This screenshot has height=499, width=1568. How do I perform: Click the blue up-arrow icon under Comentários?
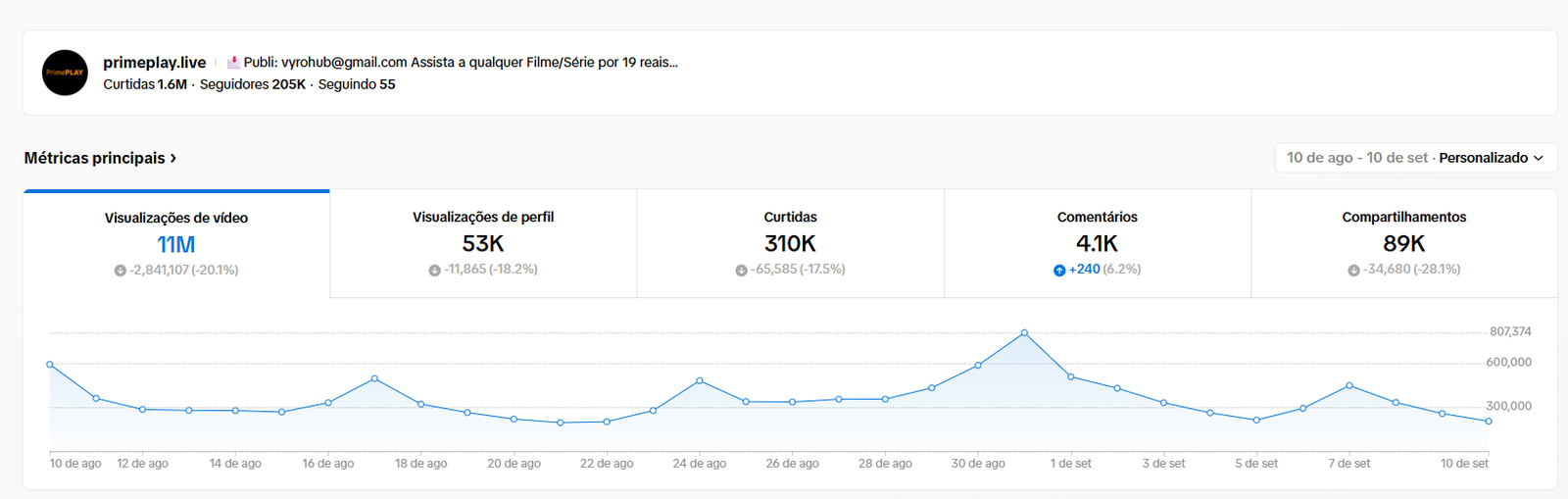pyautogui.click(x=1059, y=270)
